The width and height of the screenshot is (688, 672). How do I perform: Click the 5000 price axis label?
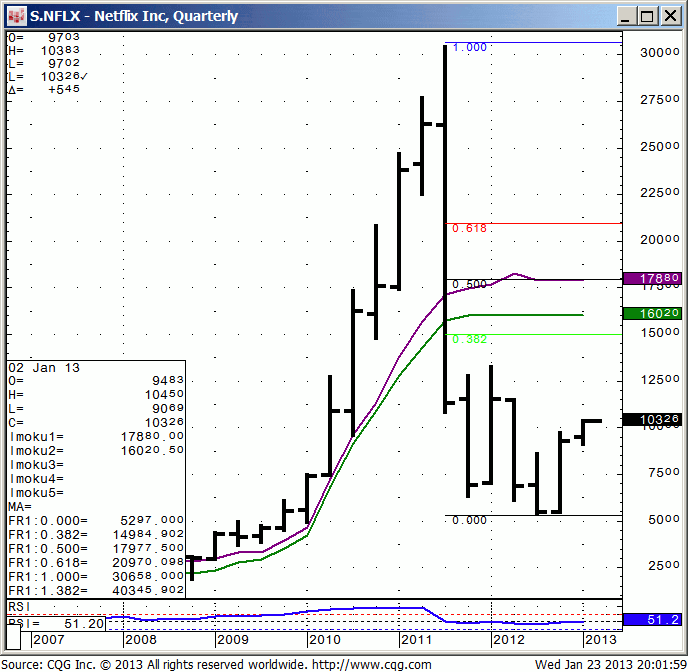click(664, 519)
